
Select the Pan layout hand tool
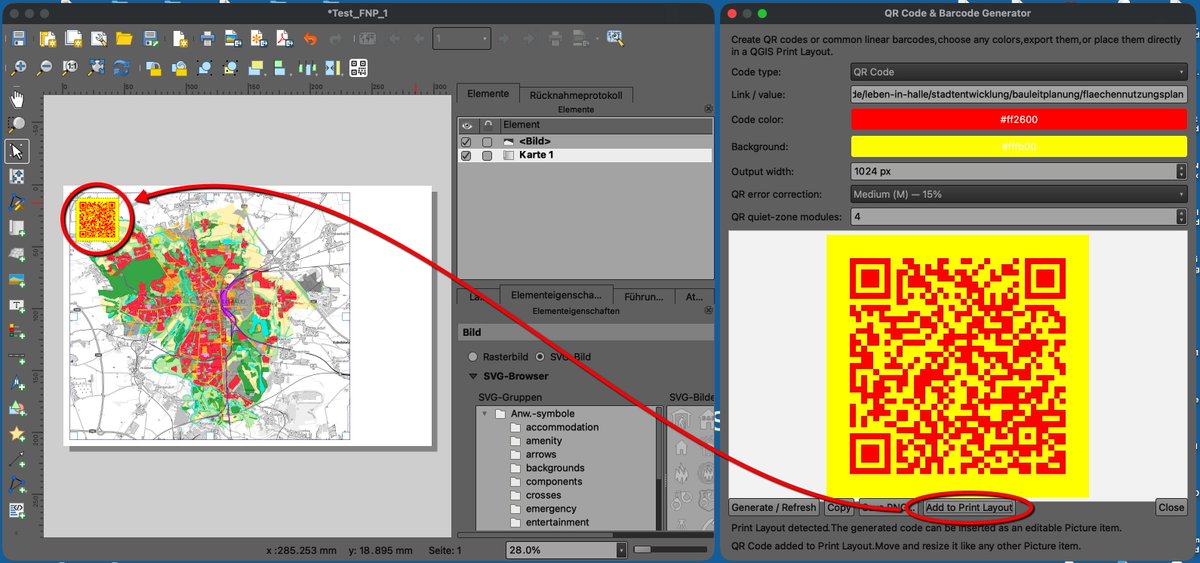click(17, 98)
